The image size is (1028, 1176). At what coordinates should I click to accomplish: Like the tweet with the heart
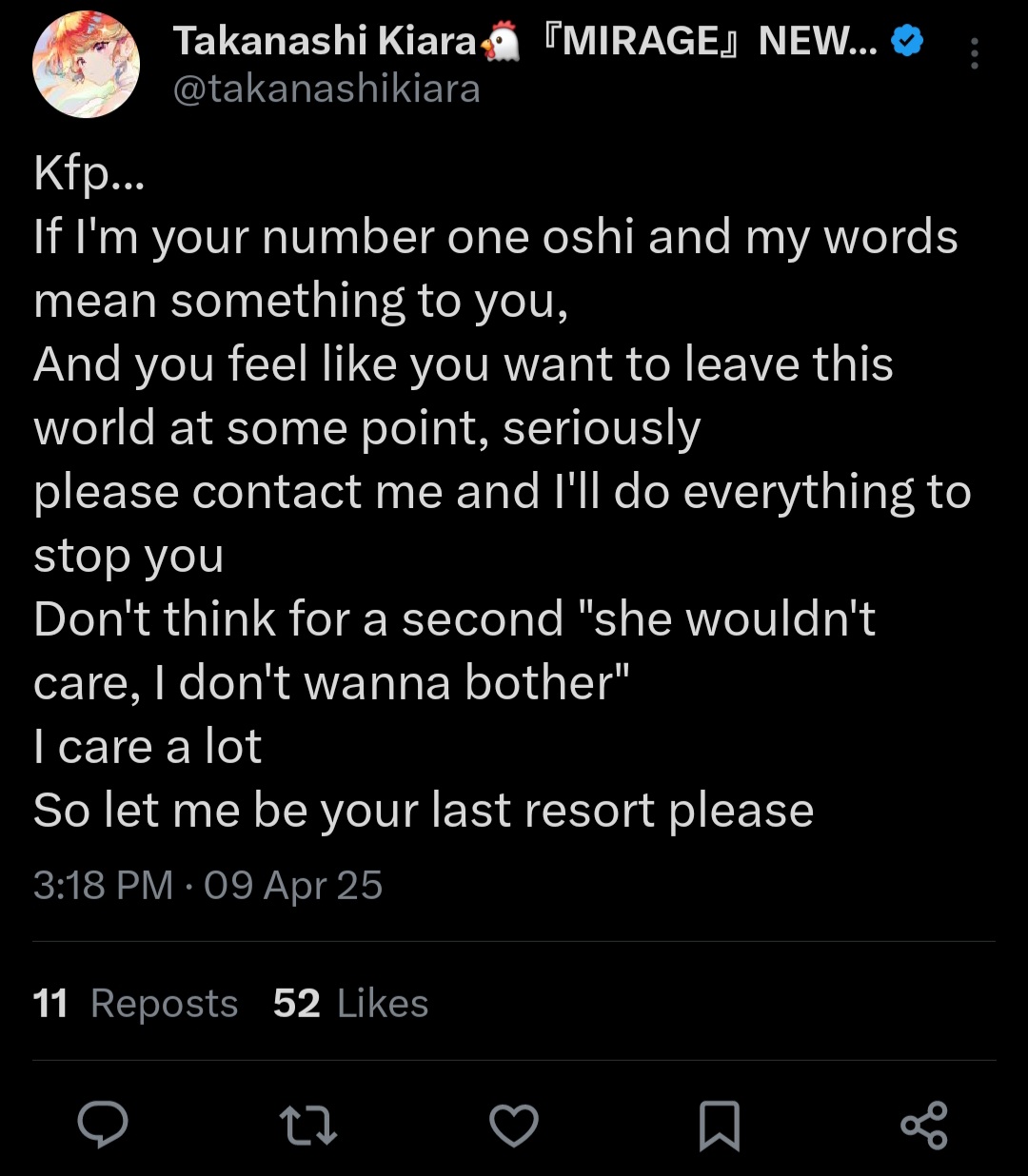coord(514,1125)
